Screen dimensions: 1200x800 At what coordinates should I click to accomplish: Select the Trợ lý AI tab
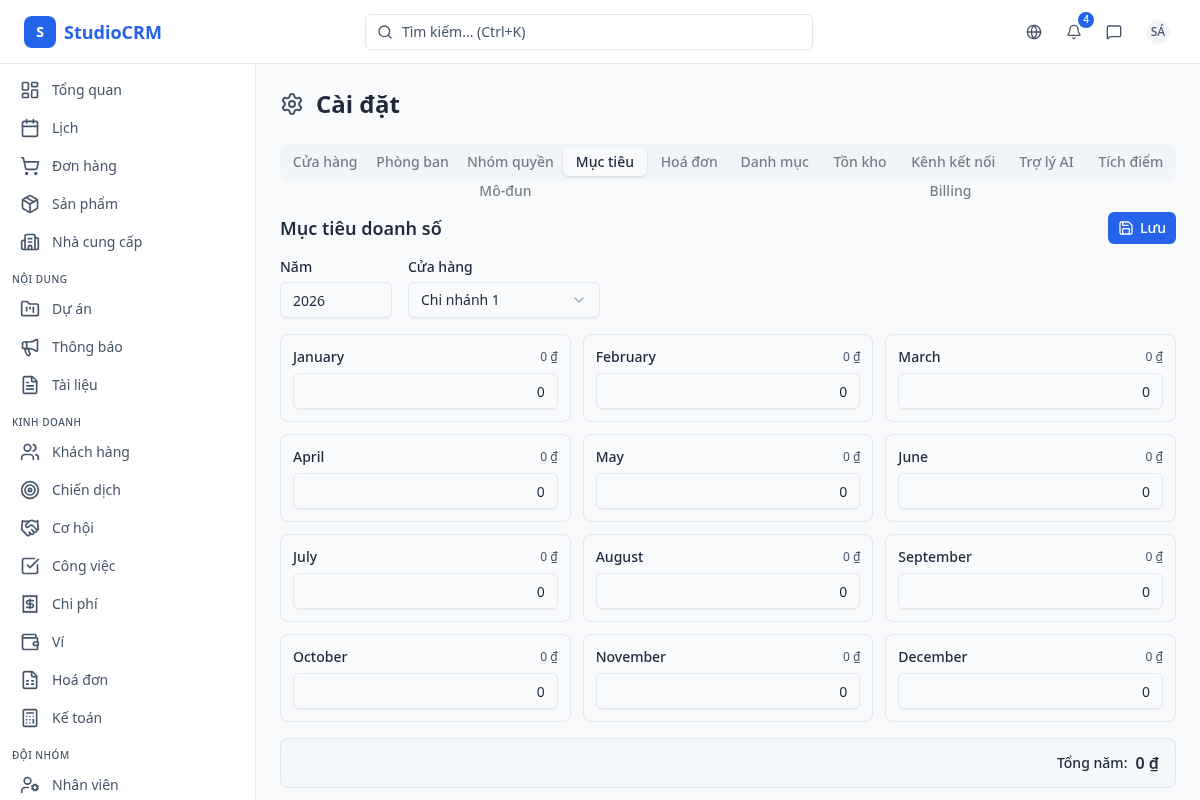[x=1046, y=162]
